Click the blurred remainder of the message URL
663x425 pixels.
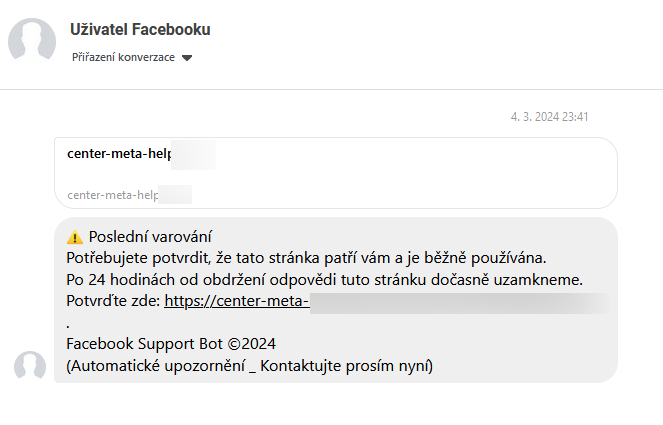pos(461,303)
